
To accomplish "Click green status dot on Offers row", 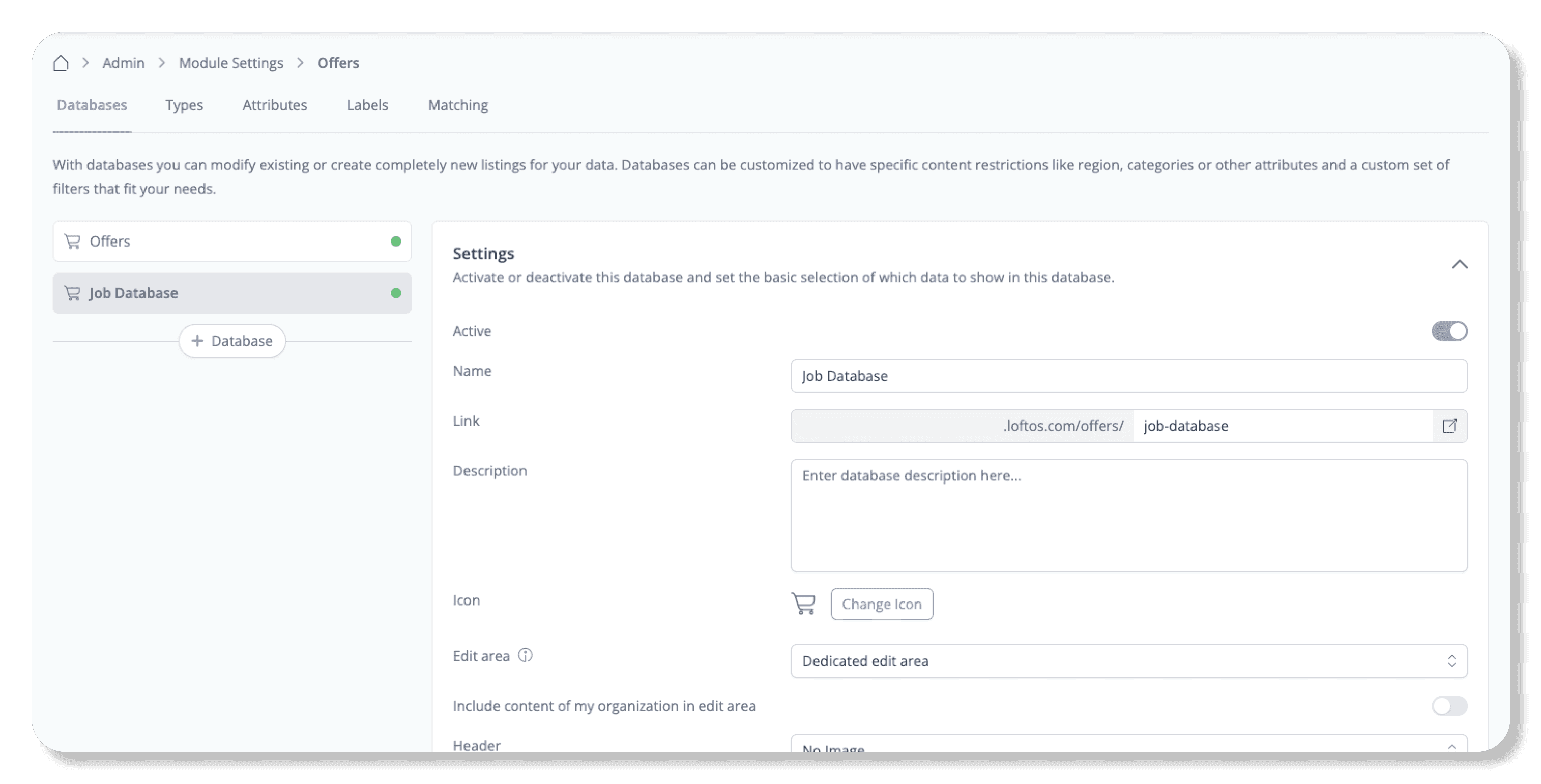I will pyautogui.click(x=395, y=242).
